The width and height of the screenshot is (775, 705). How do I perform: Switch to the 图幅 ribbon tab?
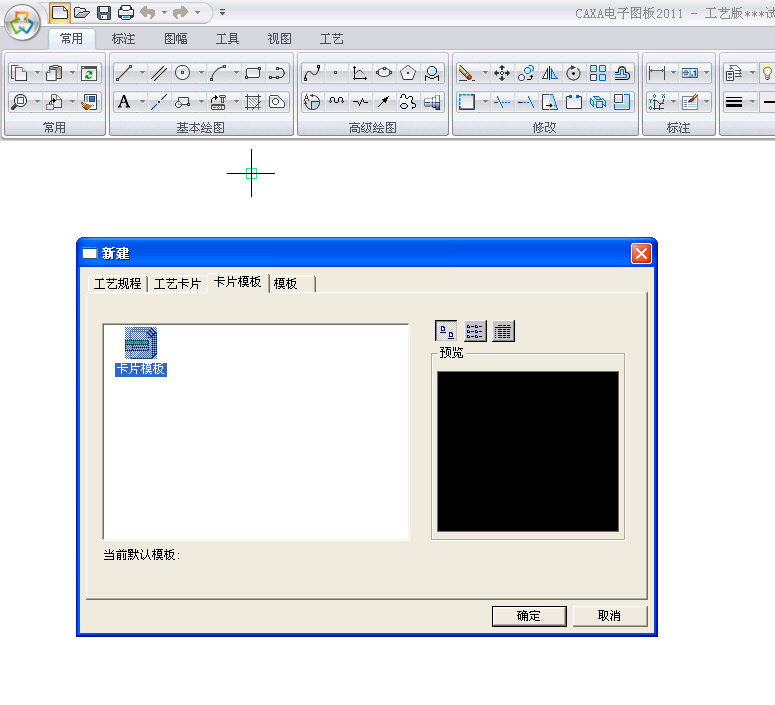[x=175, y=39]
